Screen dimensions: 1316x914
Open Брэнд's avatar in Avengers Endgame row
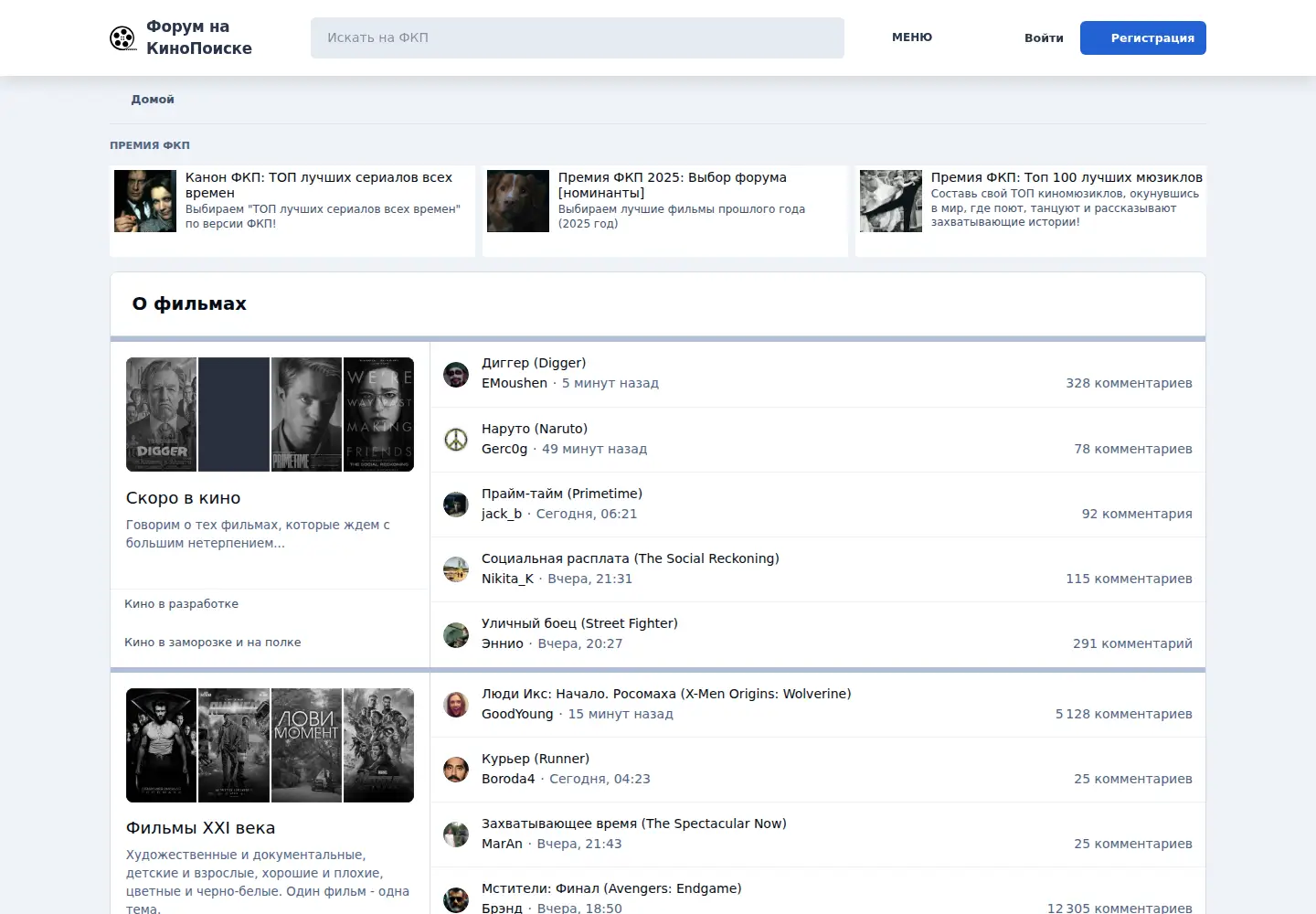click(456, 899)
